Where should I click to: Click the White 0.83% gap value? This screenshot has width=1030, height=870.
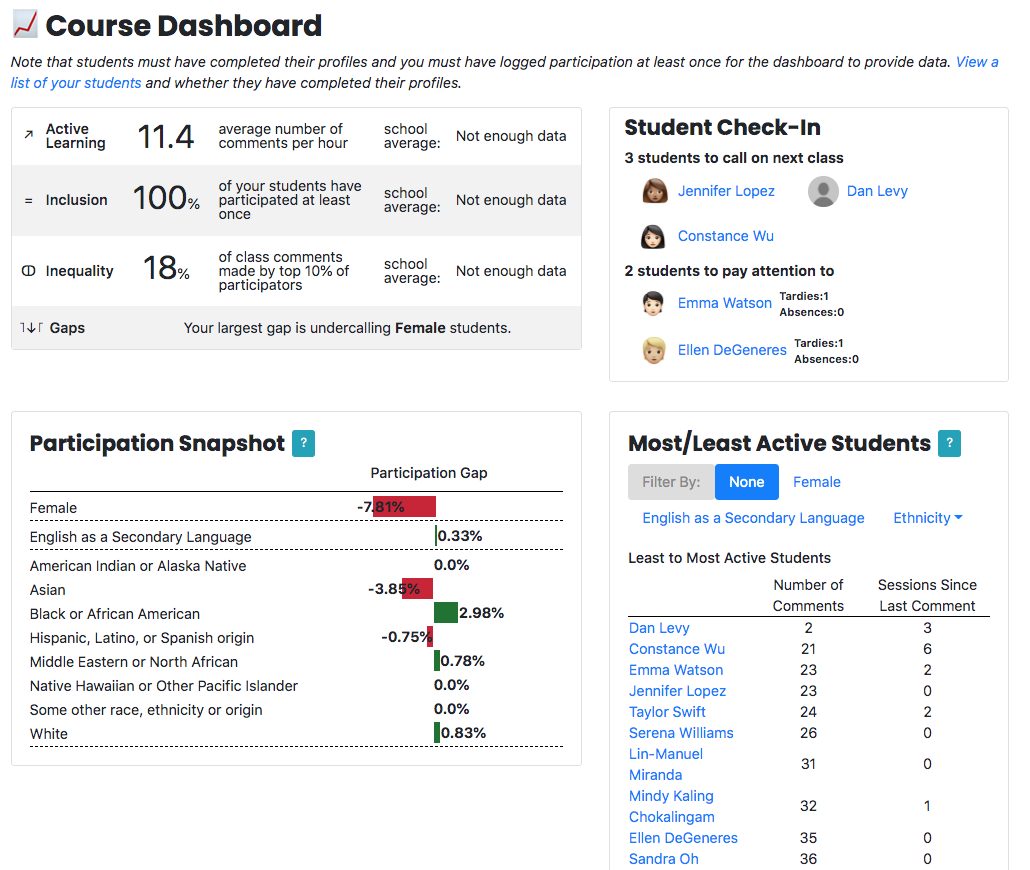[x=463, y=733]
